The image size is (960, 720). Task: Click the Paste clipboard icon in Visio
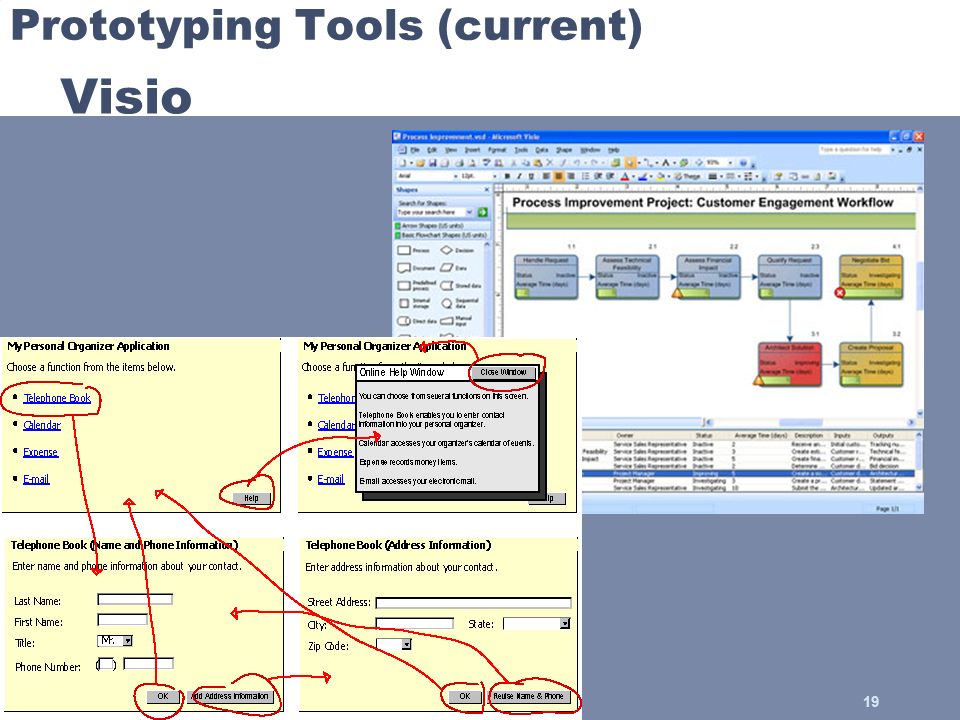[538, 163]
